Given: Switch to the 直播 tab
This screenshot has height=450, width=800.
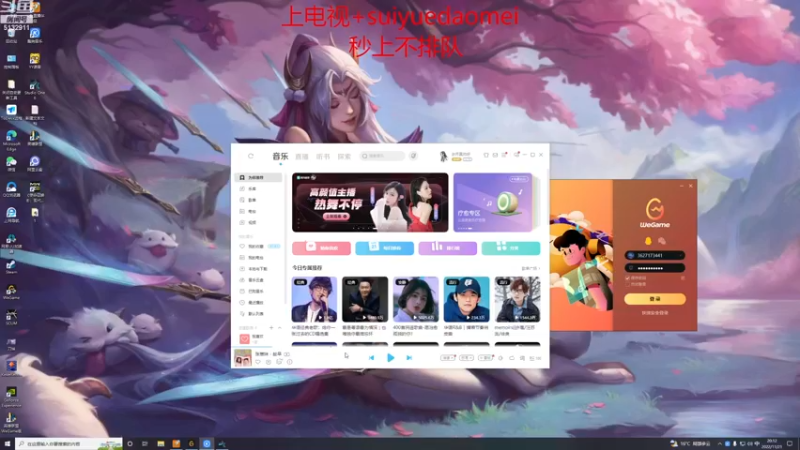Looking at the screenshot, I should point(302,157).
